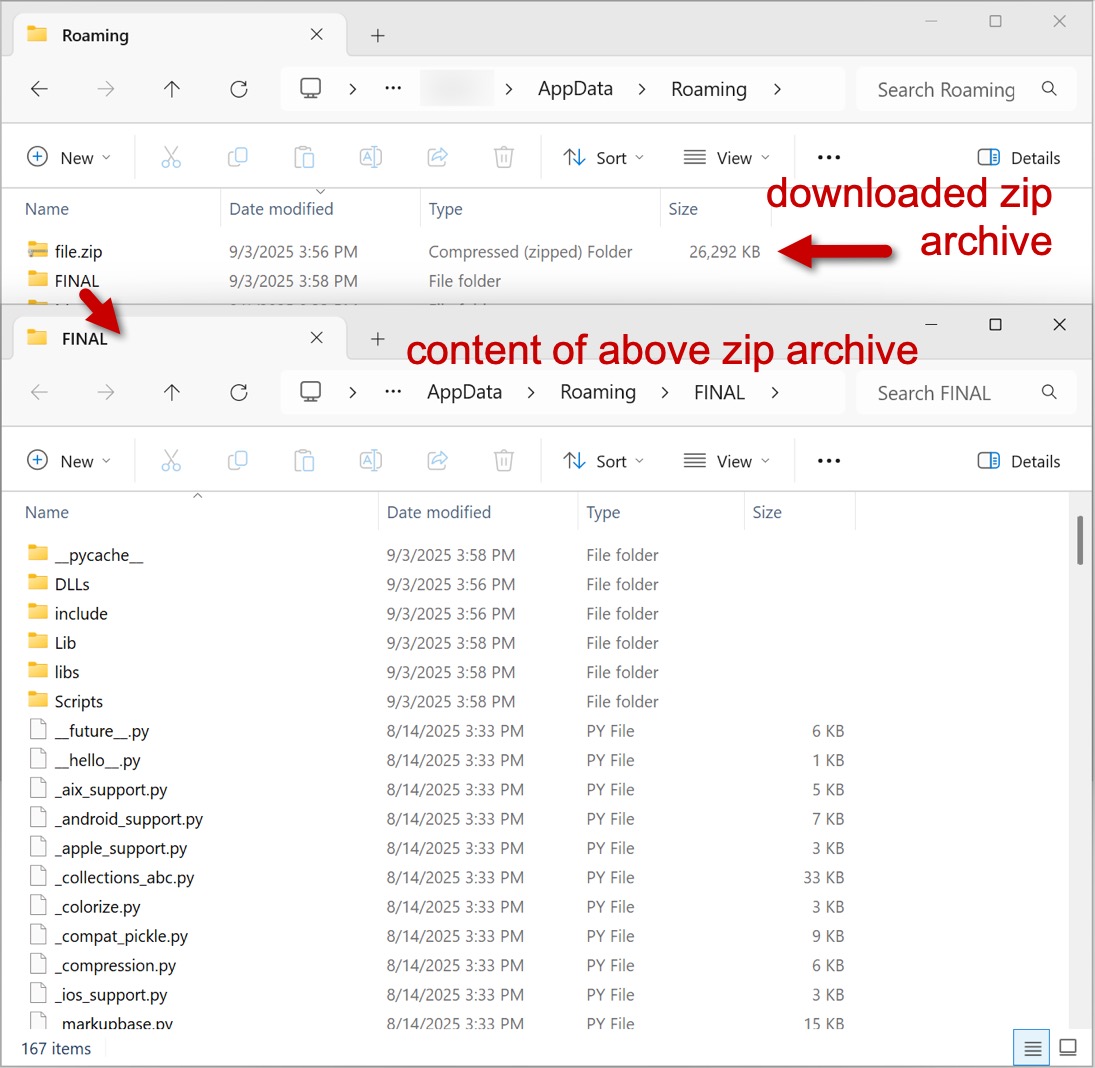The height and width of the screenshot is (1068, 1095).
Task: Open a new tab in Roaming window
Action: point(378,36)
